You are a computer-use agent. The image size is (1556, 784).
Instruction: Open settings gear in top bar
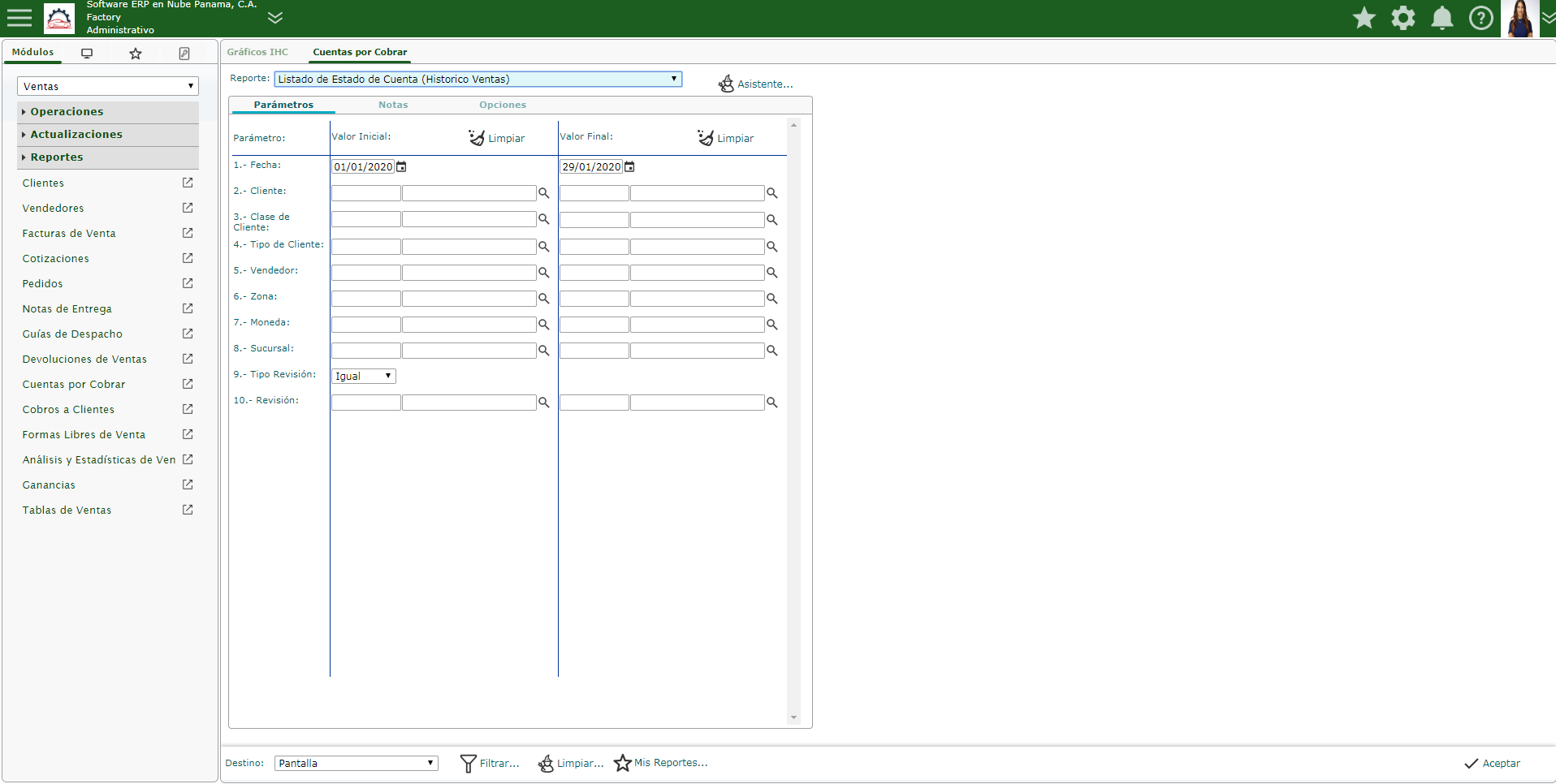tap(1403, 18)
